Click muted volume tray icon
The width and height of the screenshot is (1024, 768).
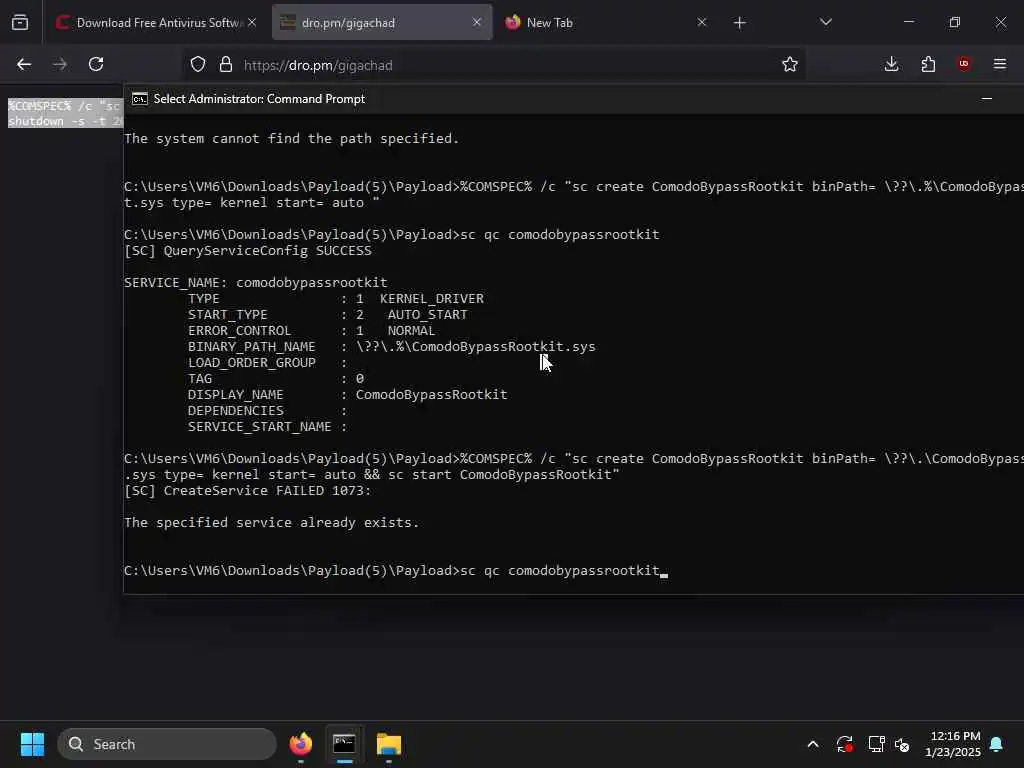pos(903,744)
